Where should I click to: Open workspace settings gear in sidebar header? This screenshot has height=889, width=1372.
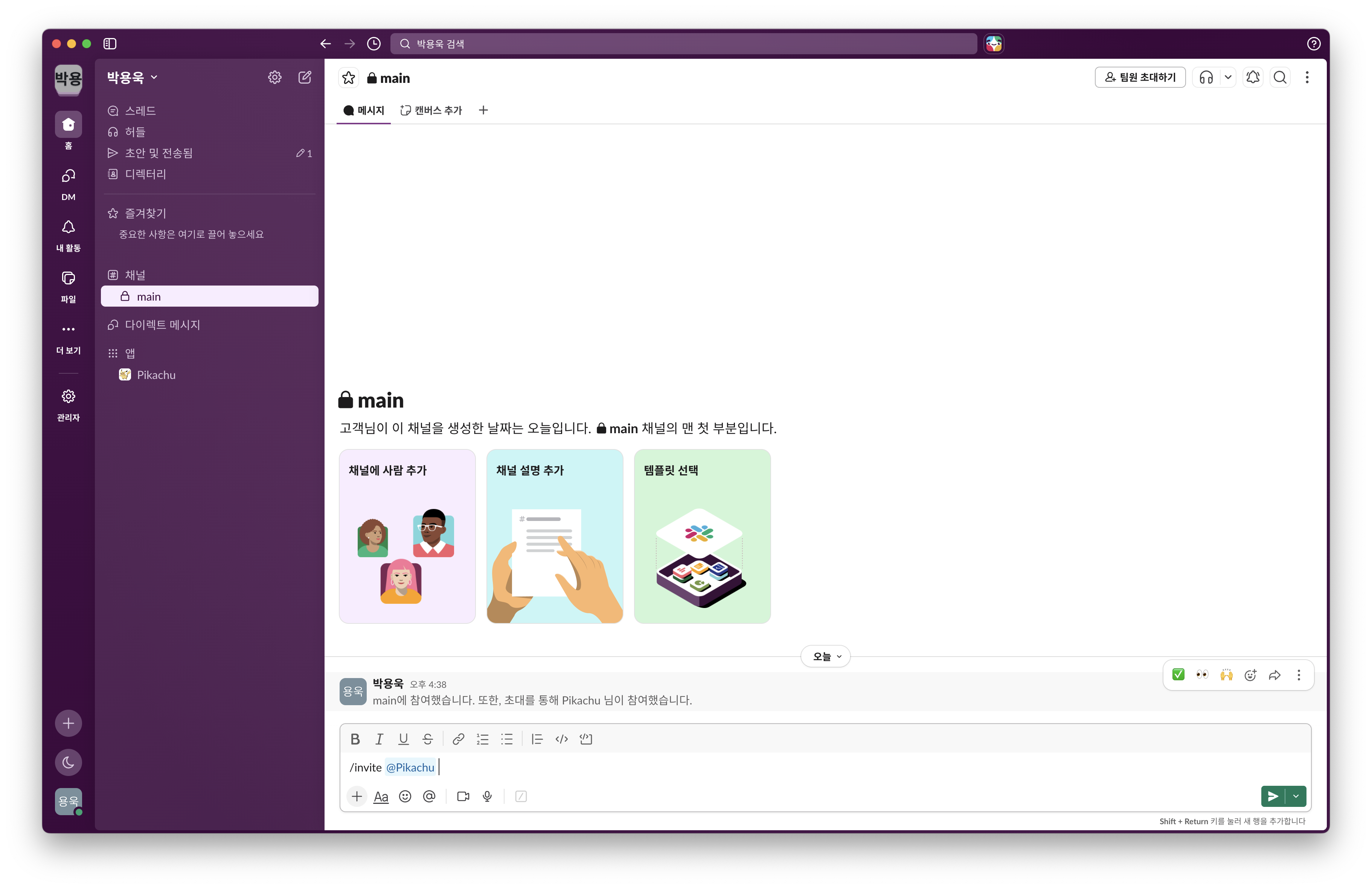coord(275,77)
